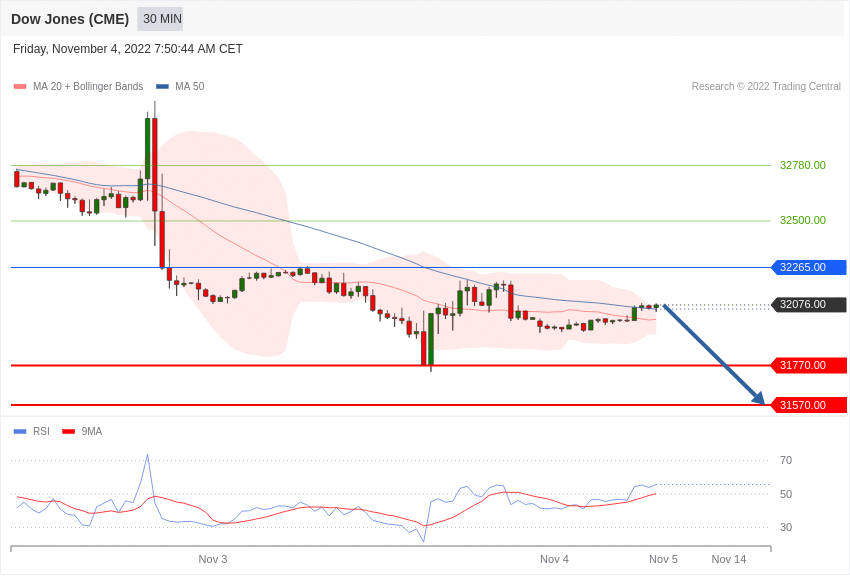Click the green candle touching 31770 support
Image resolution: width=850 pixels, height=576 pixels.
click(431, 339)
